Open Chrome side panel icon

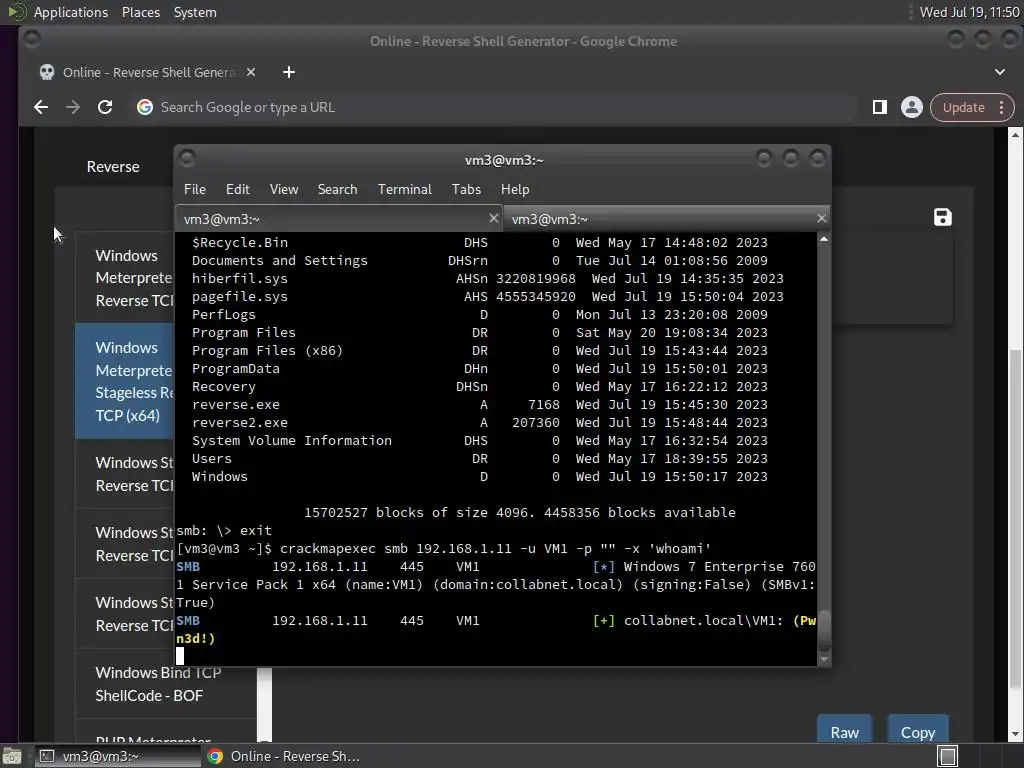(x=880, y=107)
